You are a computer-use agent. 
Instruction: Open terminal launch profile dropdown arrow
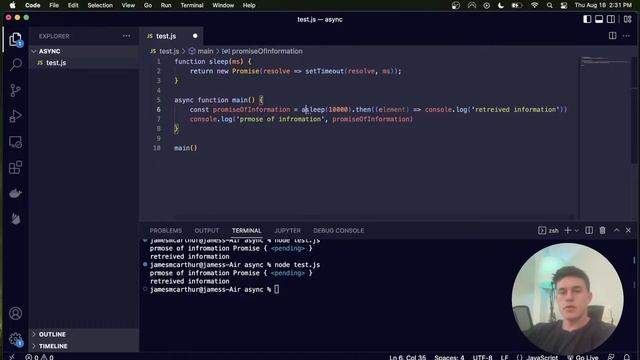pyautogui.click(x=576, y=231)
